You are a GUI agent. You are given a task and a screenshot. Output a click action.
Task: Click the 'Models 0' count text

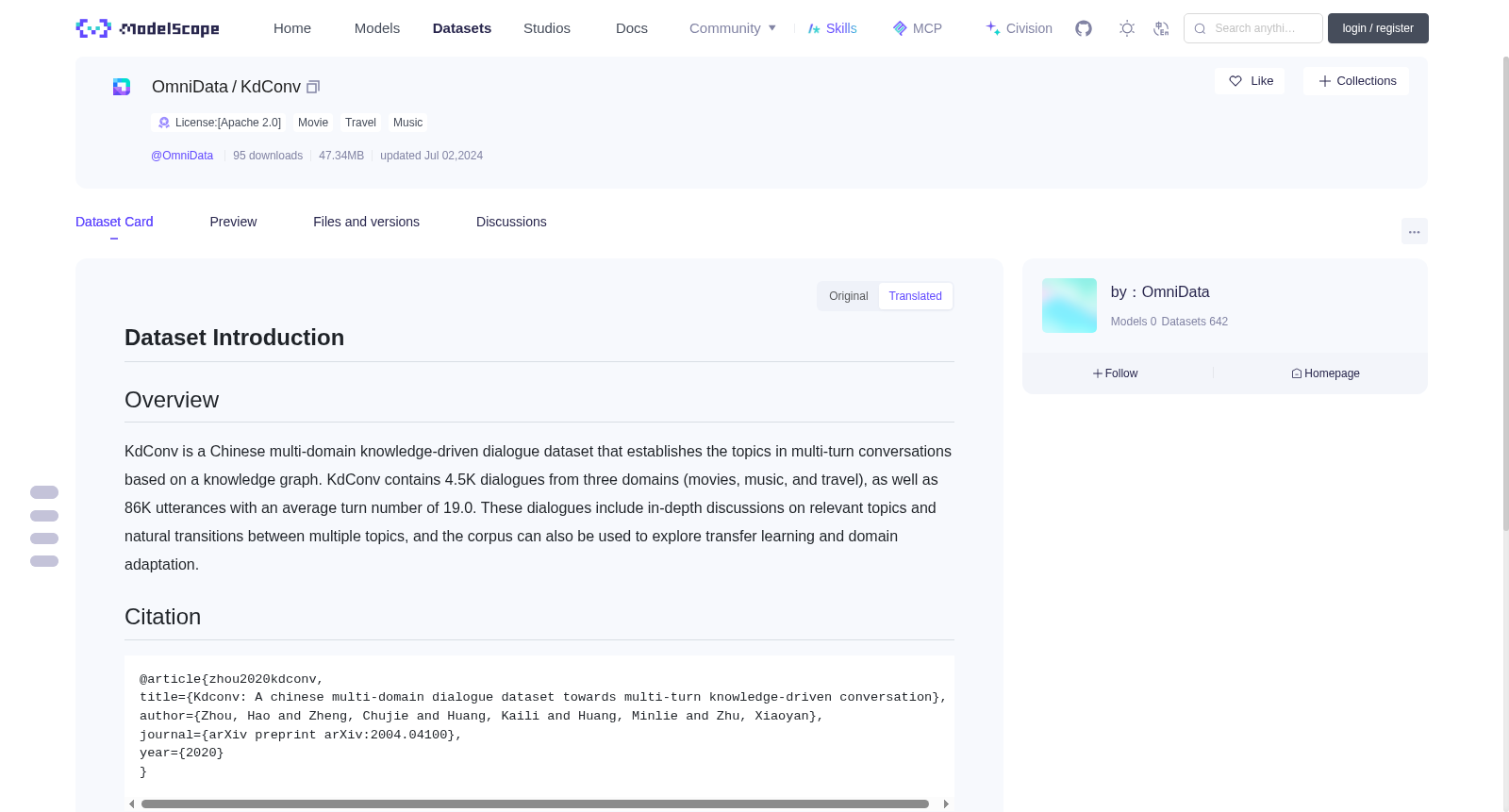[x=1134, y=322]
